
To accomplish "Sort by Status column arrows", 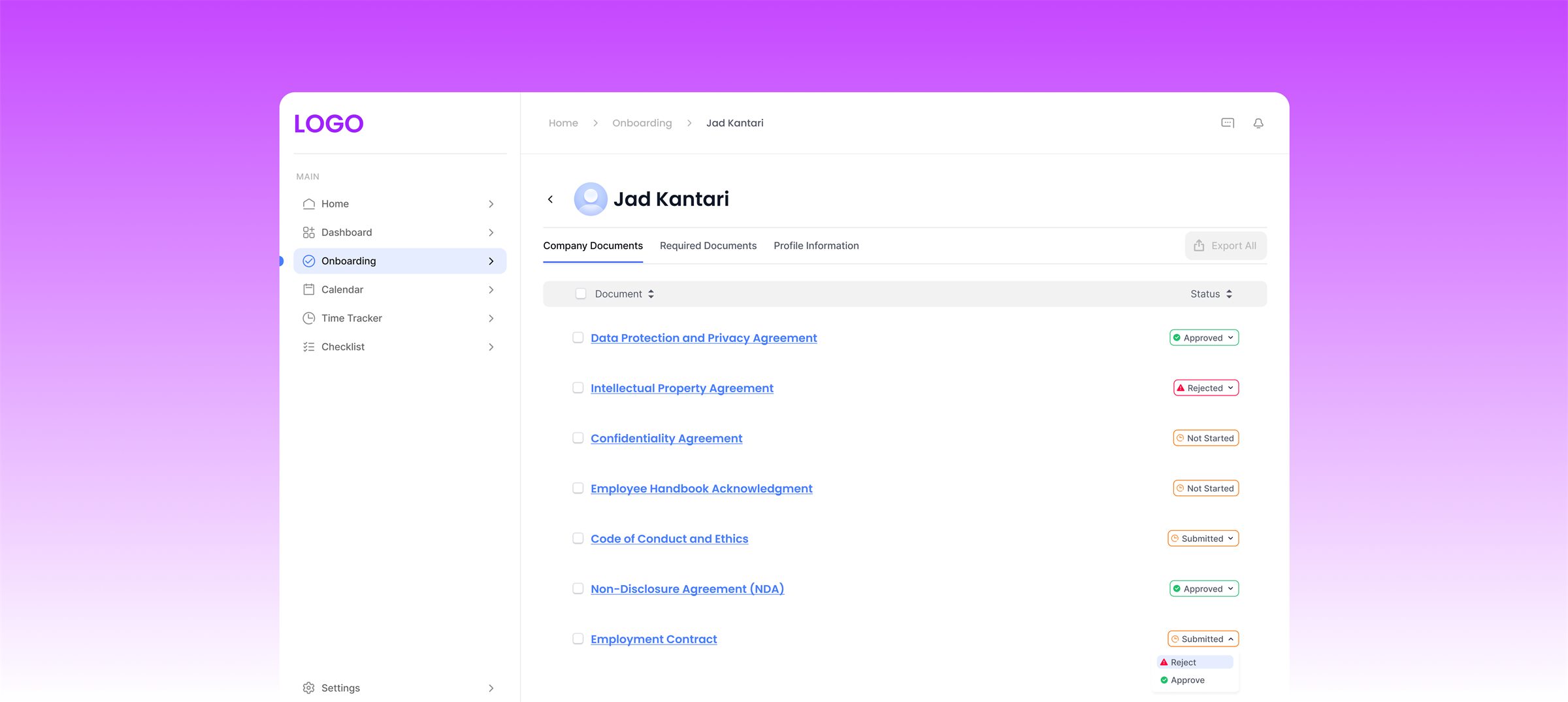I will click(1229, 294).
